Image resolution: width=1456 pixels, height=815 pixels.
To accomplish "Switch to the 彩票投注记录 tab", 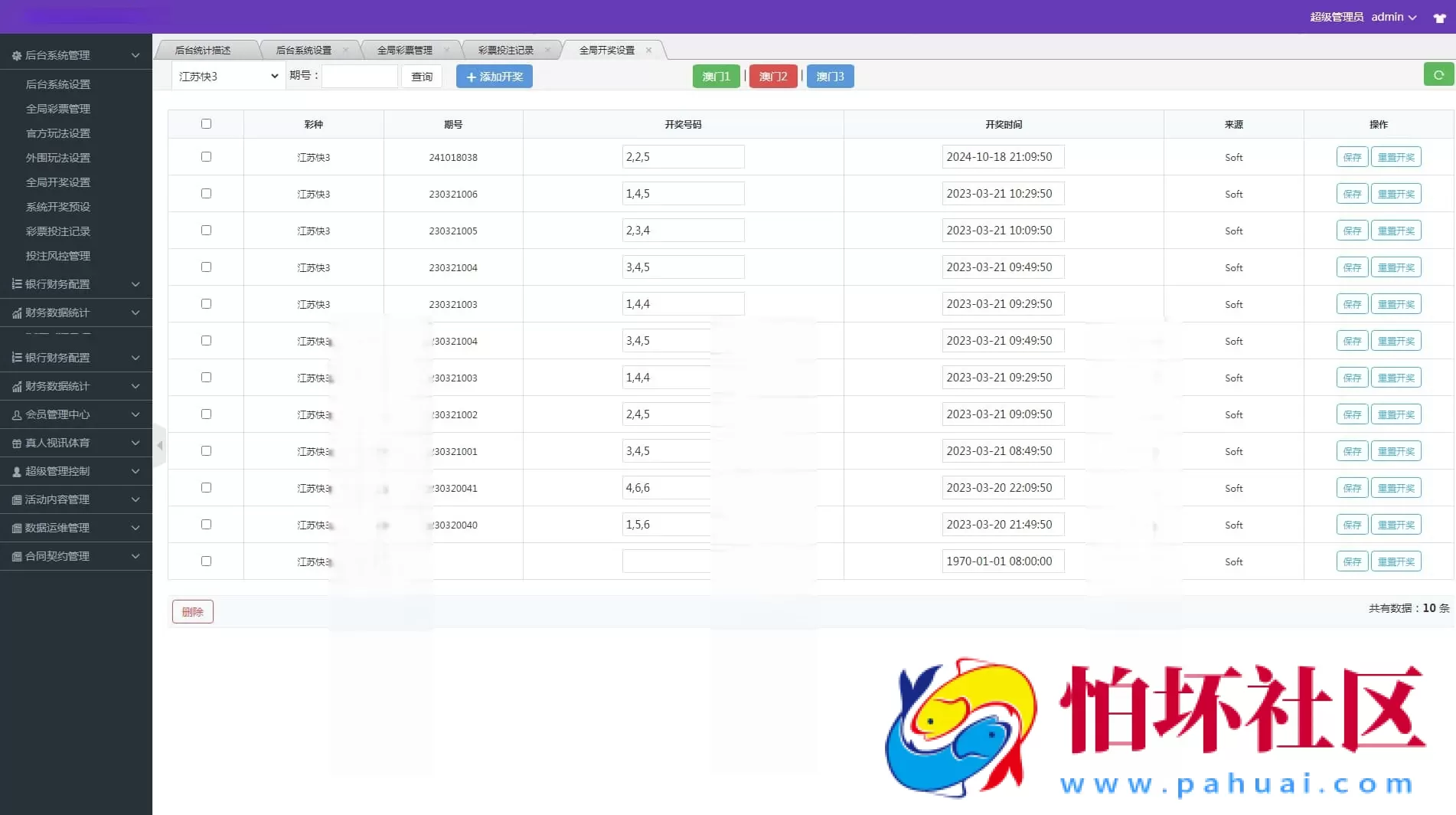I will 505,51.
